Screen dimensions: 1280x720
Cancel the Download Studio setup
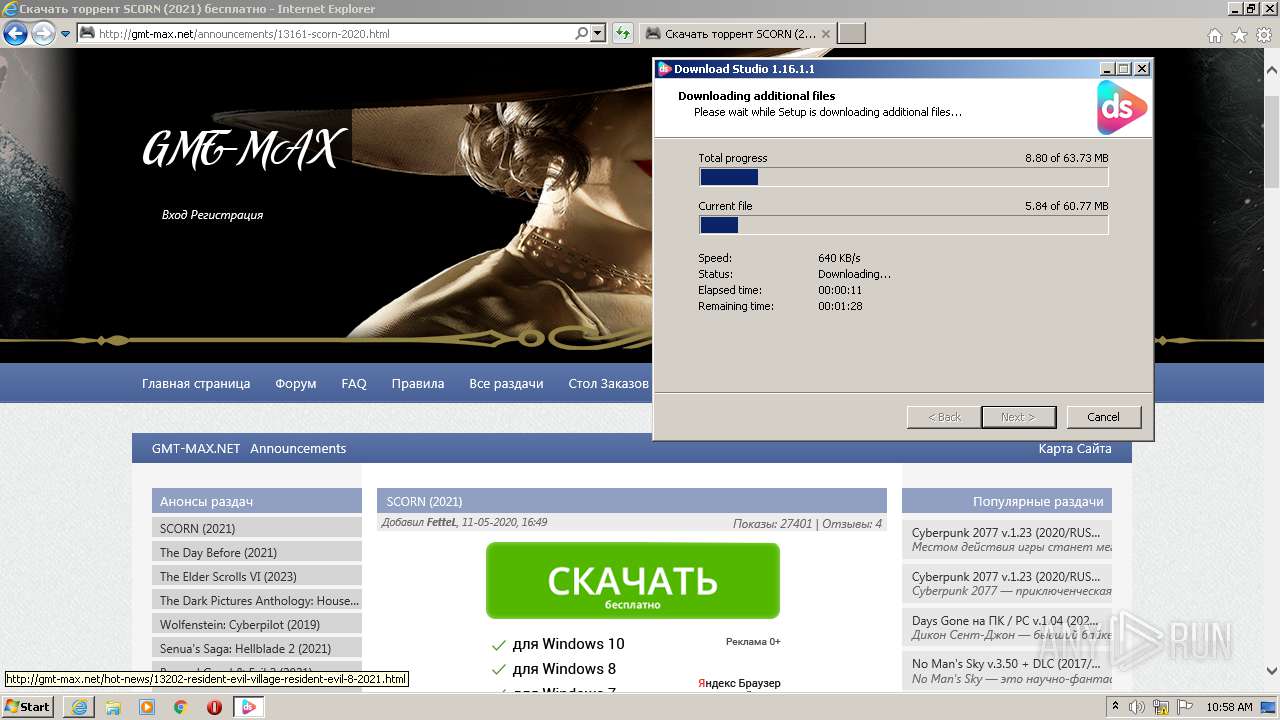(1103, 417)
